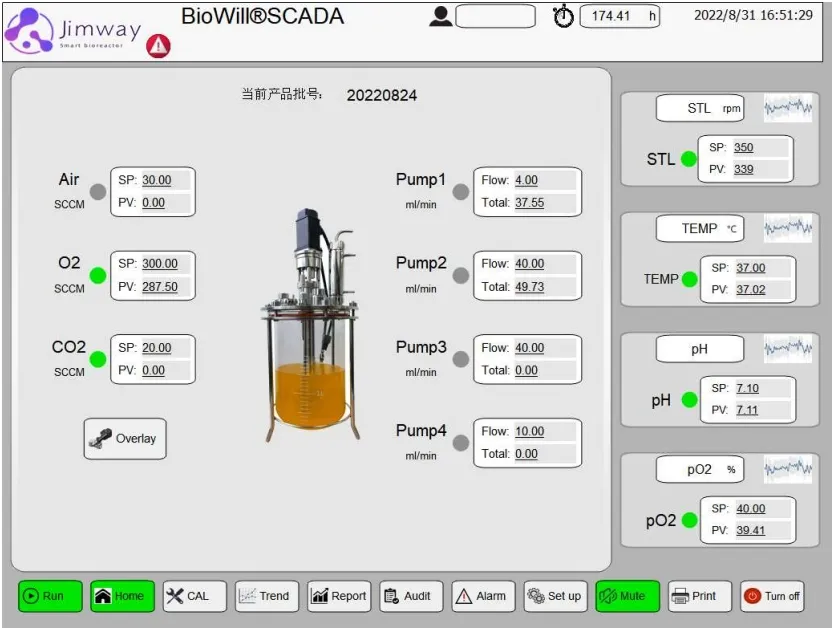Click the Turn off button

pos(771,596)
